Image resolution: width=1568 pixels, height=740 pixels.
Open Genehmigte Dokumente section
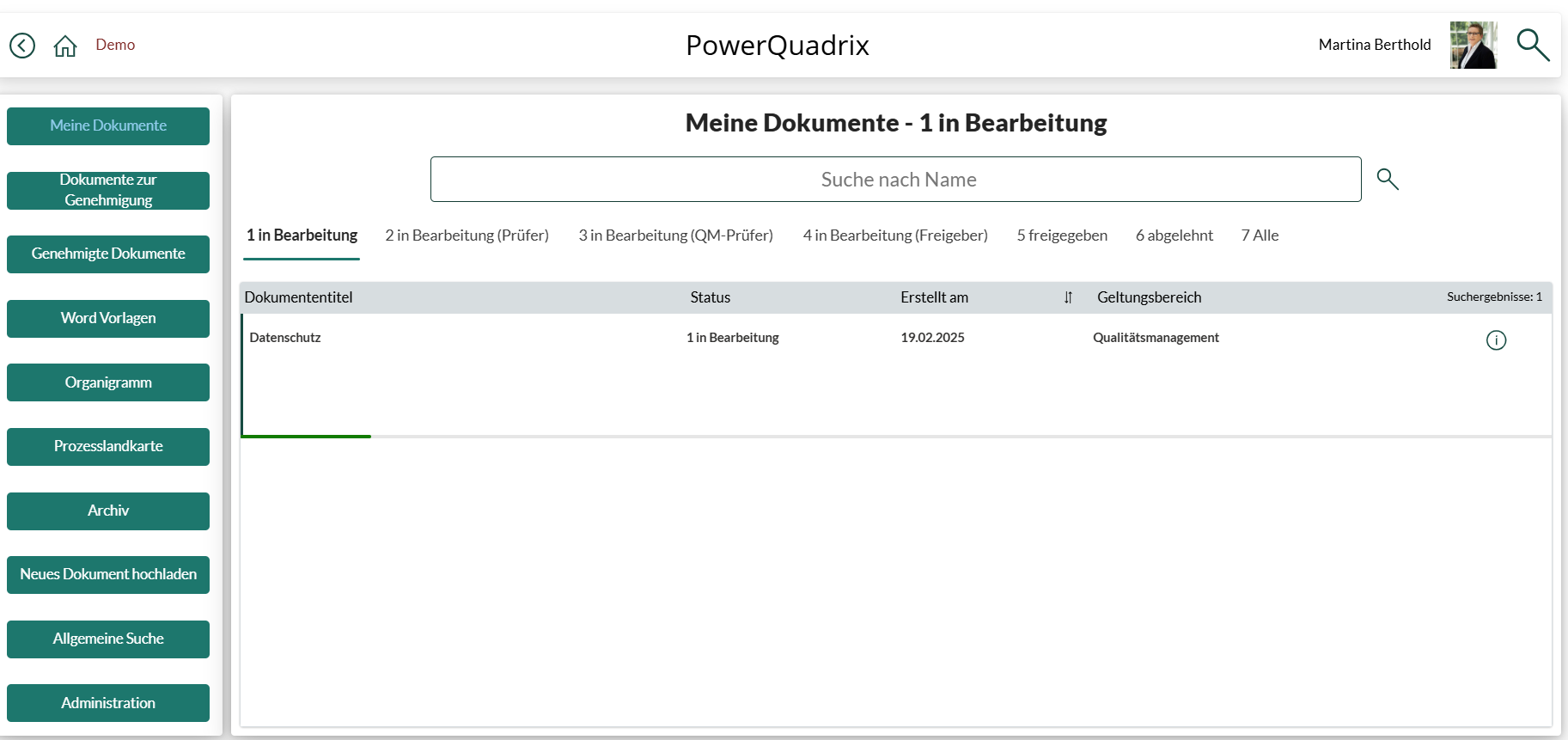(108, 254)
